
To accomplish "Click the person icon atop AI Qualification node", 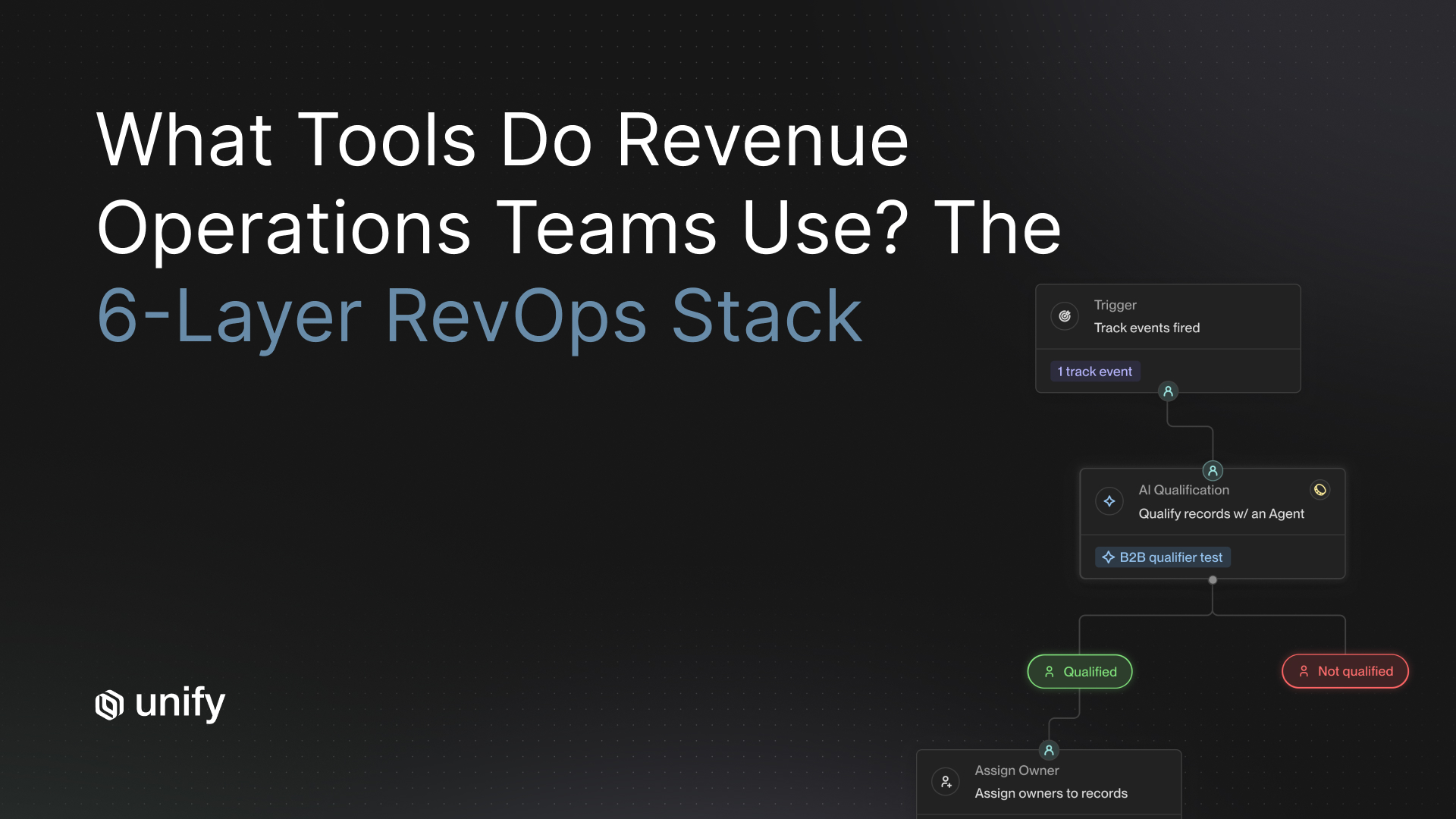I will [1212, 470].
